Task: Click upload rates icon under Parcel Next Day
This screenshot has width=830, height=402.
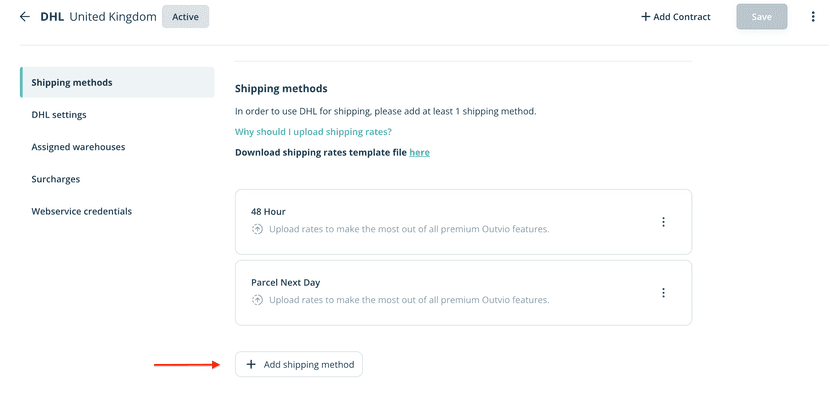Action: [x=257, y=300]
